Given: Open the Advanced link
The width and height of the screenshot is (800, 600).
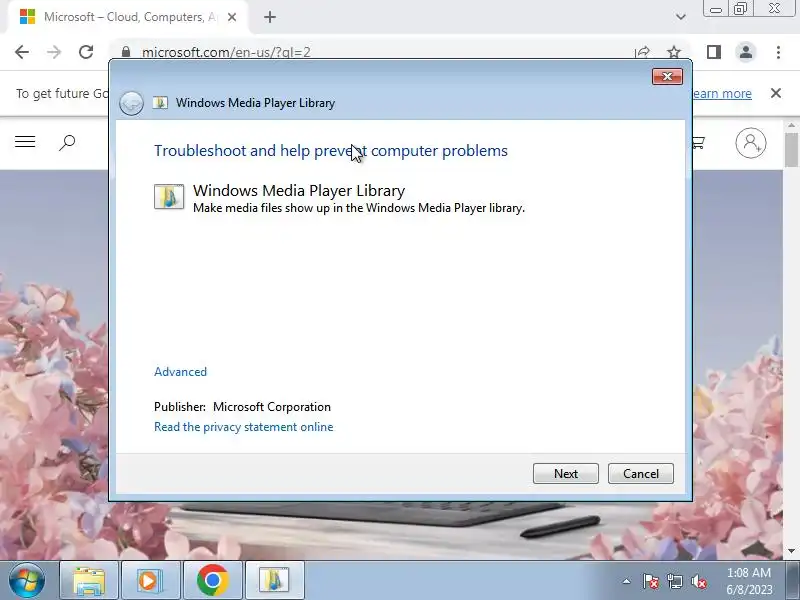Looking at the screenshot, I should 180,371.
